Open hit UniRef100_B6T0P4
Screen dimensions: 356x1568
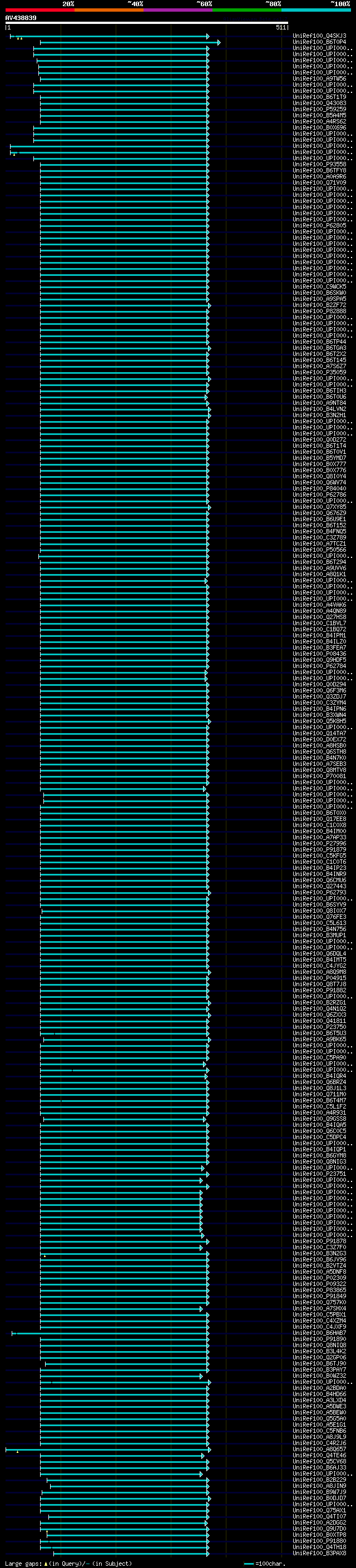[x=319, y=42]
